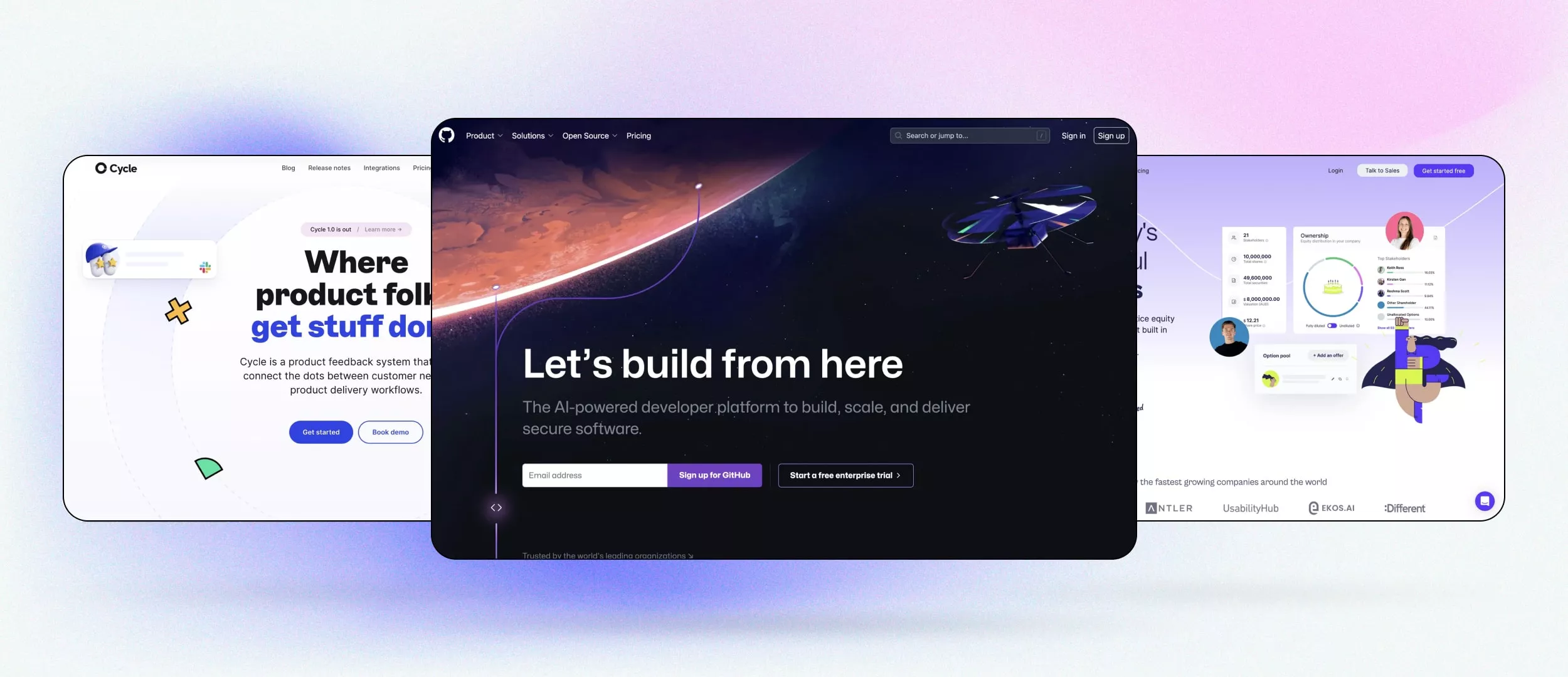The height and width of the screenshot is (677, 1568).
Task: Click the Pricing menu item on GitHub
Action: point(638,135)
